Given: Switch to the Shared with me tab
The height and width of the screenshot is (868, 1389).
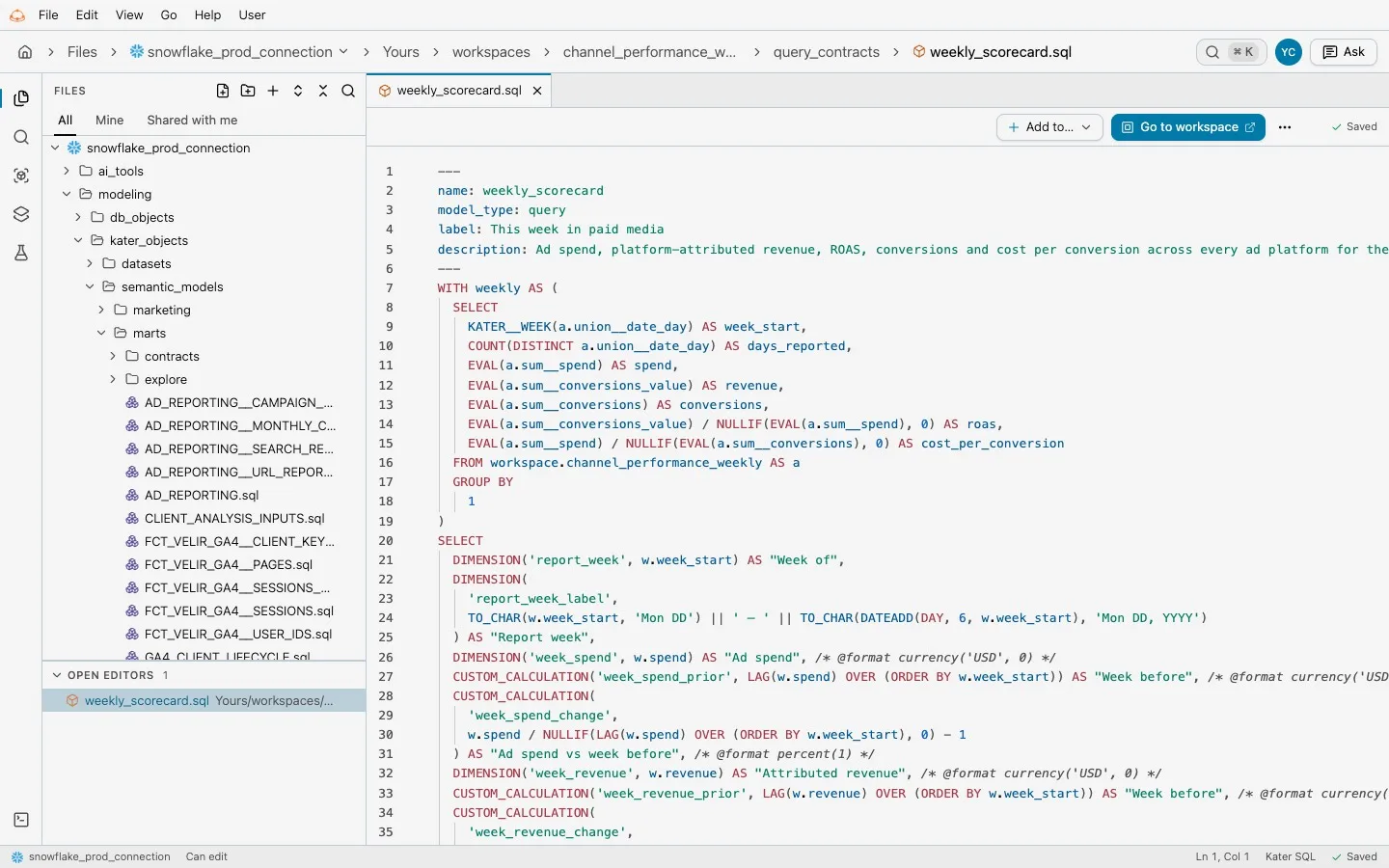Looking at the screenshot, I should pyautogui.click(x=192, y=121).
